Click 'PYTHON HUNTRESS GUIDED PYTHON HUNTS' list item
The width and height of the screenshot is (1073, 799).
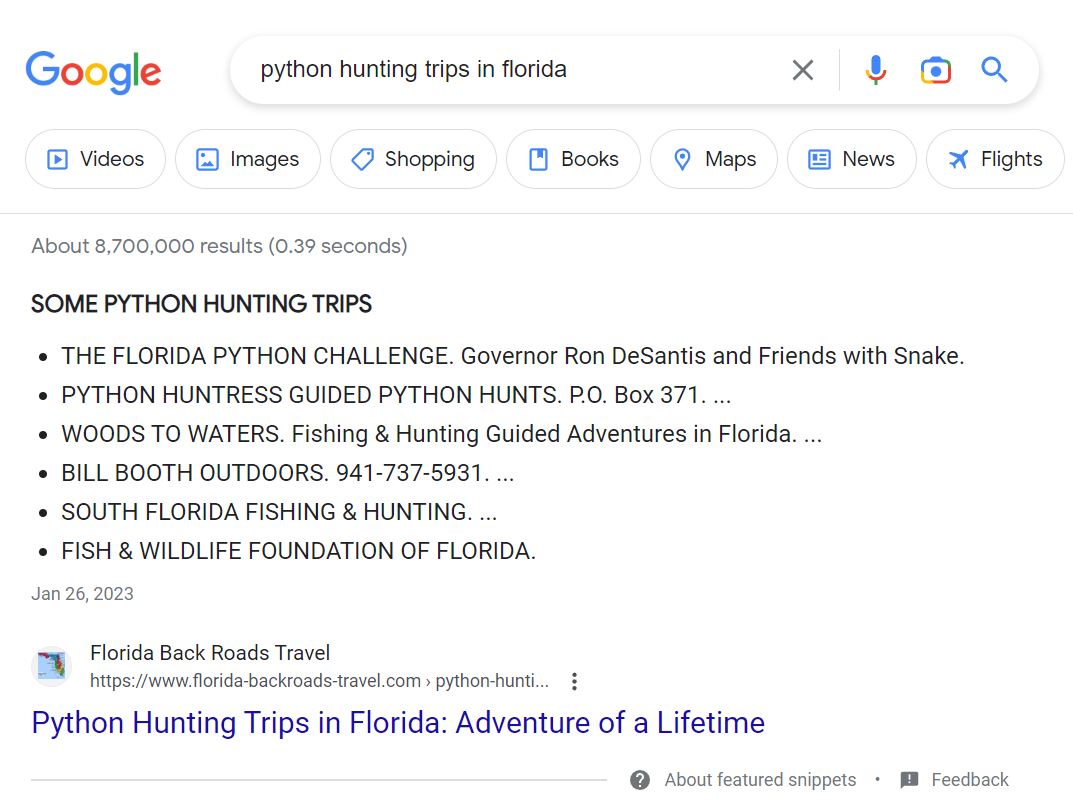coord(396,395)
